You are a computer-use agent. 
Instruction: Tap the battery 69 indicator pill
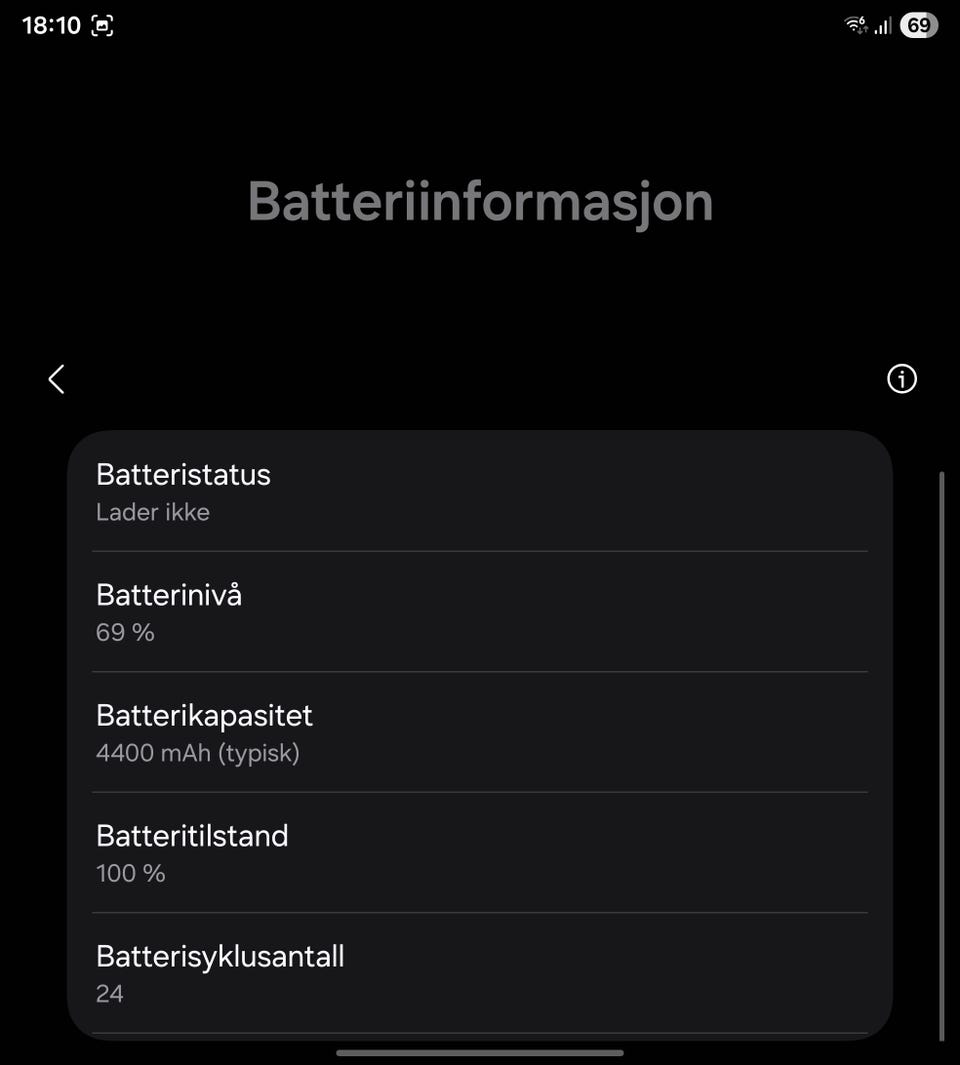click(918, 25)
